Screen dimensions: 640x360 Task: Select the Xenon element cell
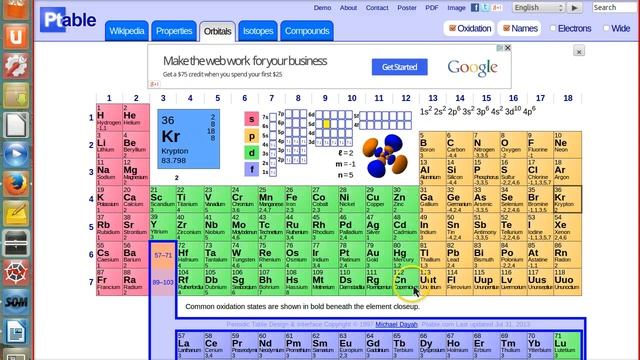click(x=567, y=227)
